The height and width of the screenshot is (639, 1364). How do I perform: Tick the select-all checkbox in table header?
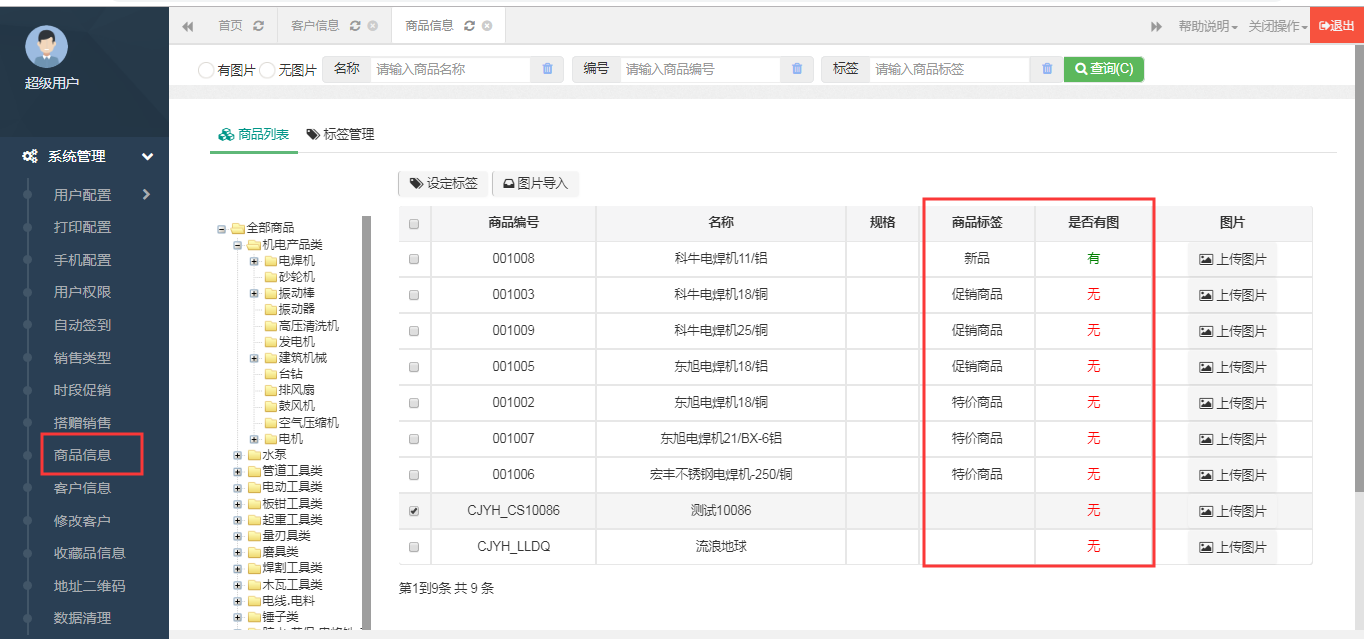tap(414, 224)
